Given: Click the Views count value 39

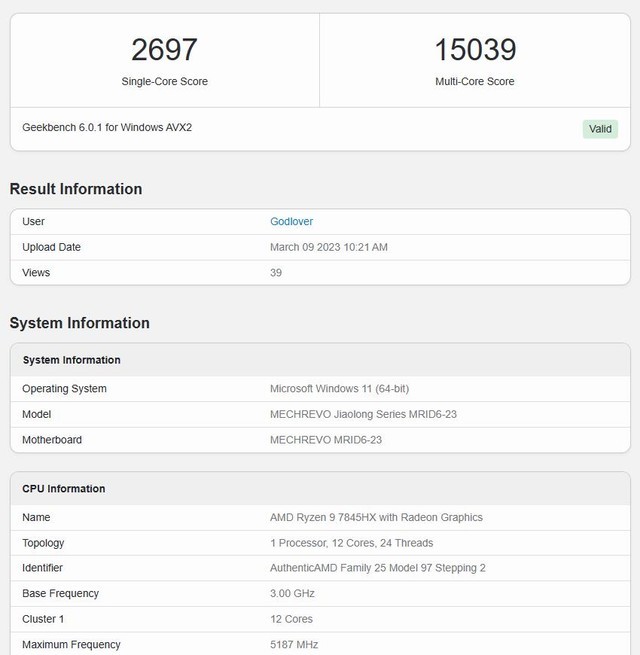Looking at the screenshot, I should 276,272.
